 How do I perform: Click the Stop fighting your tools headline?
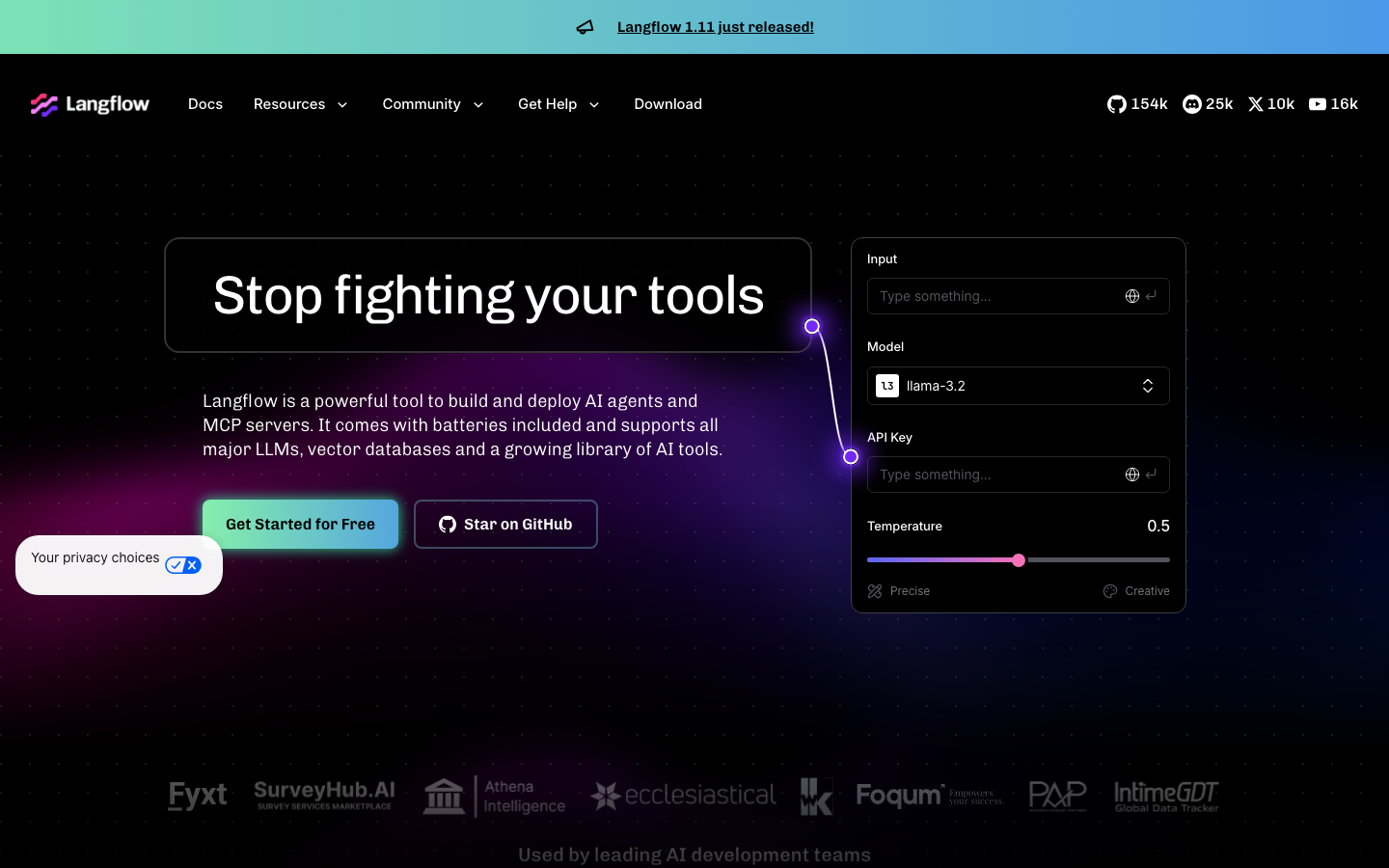tap(488, 295)
